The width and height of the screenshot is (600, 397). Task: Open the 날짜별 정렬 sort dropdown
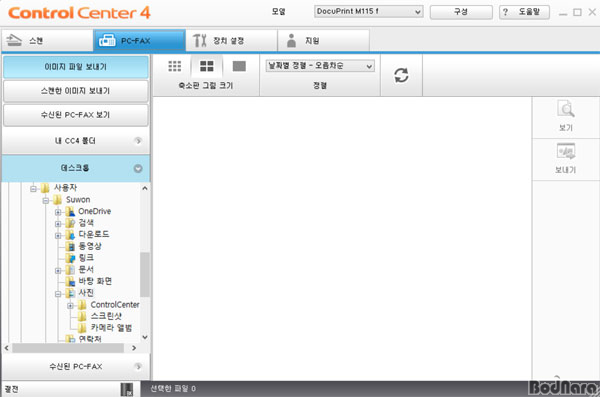pyautogui.click(x=320, y=66)
